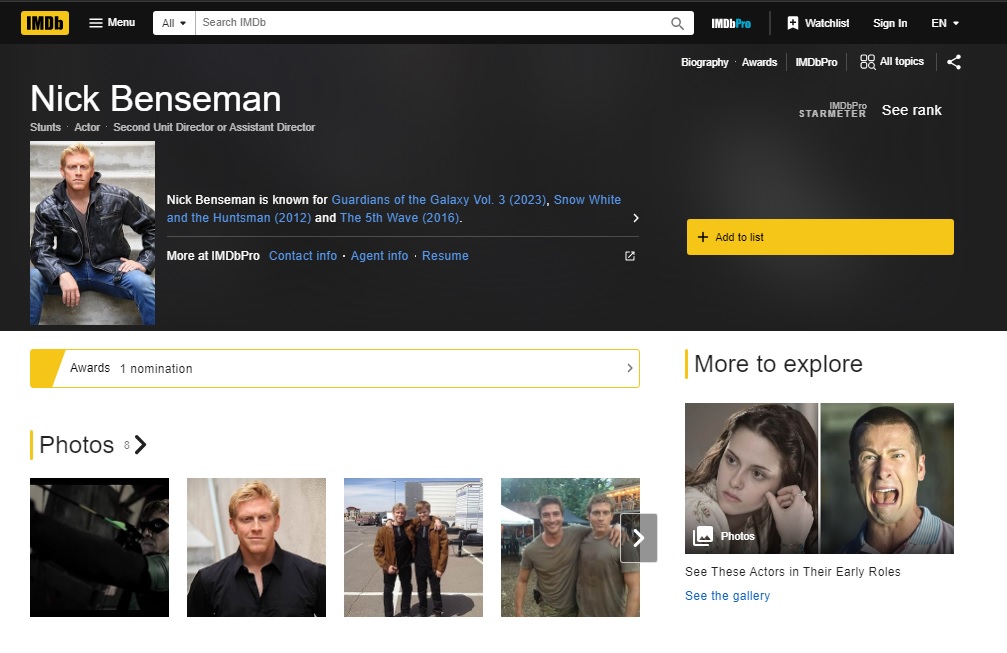Open the Awards section from top navigation
Viewport: 1007px width, 653px height.
point(759,62)
